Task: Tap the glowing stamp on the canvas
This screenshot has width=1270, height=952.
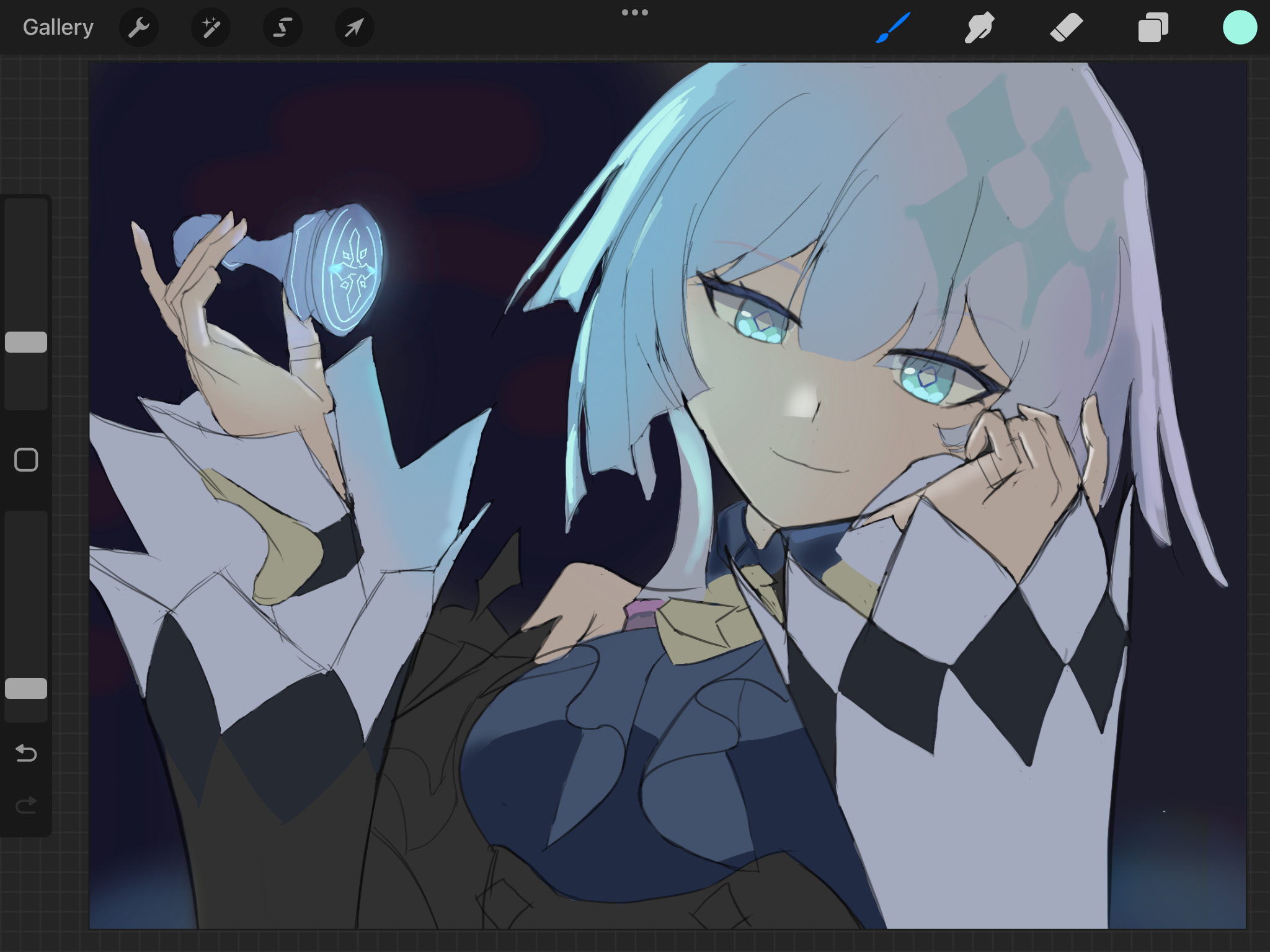Action: click(x=338, y=270)
